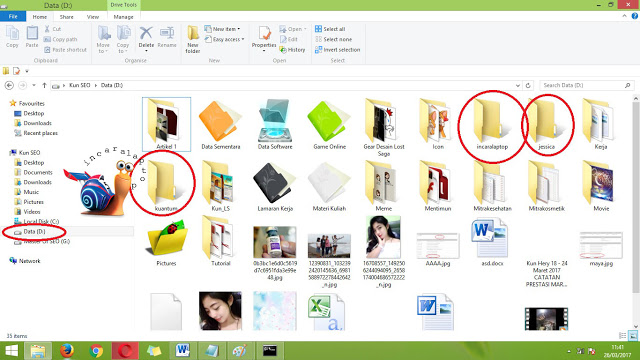Click Invert selection
The height and width of the screenshot is (360, 640).
point(337,50)
